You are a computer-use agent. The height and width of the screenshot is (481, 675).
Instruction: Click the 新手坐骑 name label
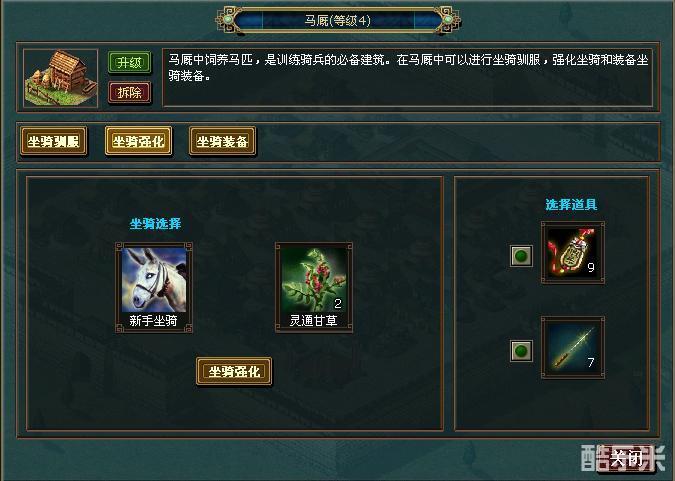[153, 321]
